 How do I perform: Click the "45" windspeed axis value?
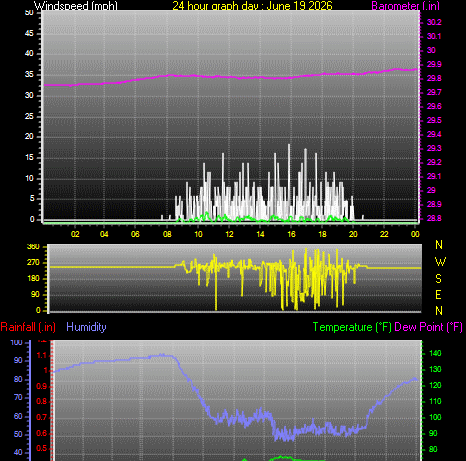[29, 33]
